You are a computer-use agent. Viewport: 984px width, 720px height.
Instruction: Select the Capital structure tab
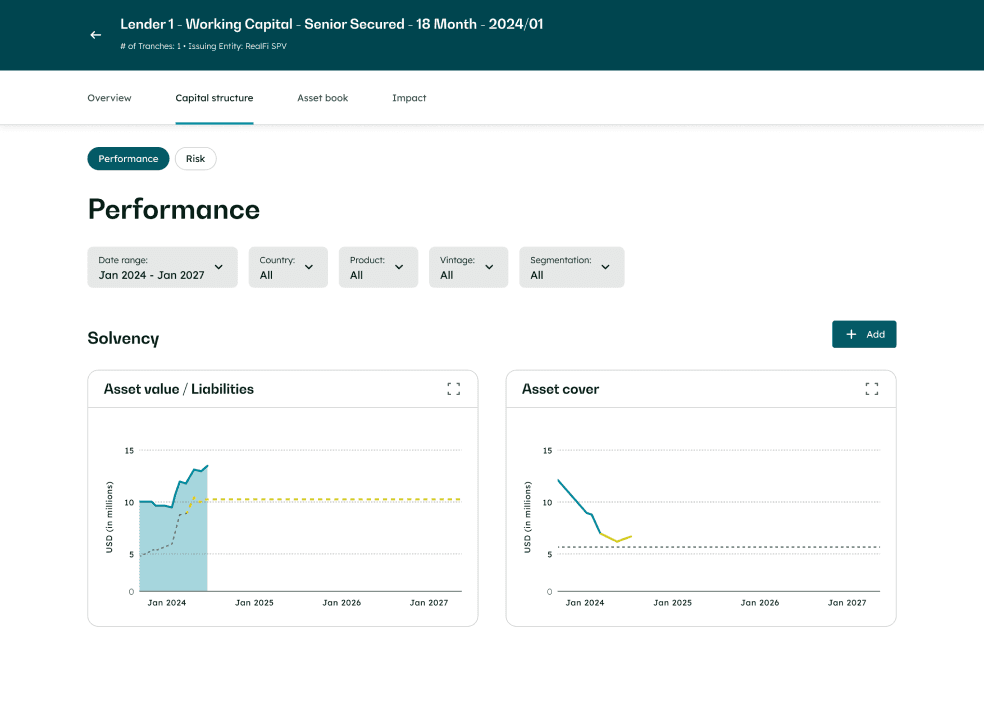point(214,98)
